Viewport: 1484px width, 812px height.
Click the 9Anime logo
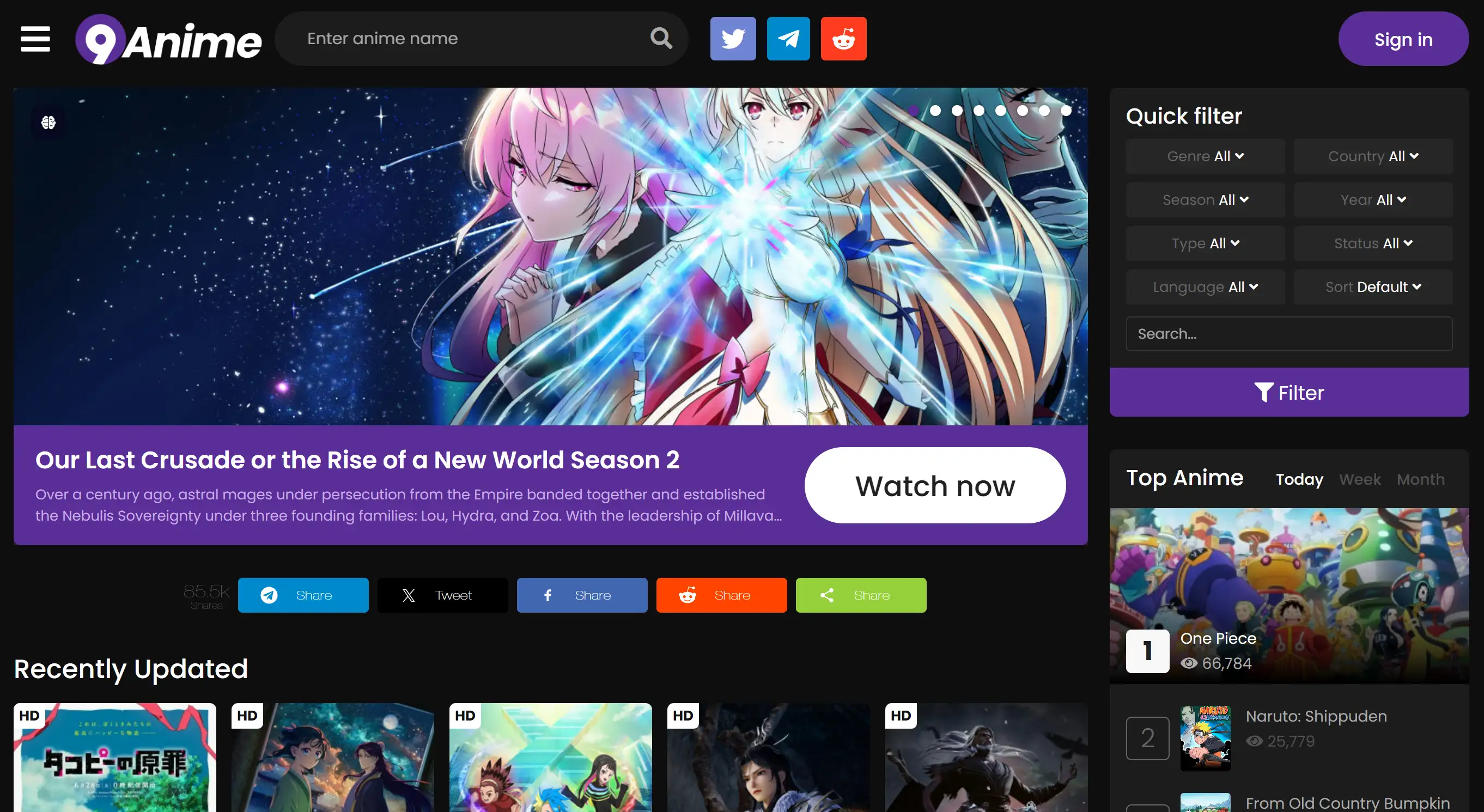point(169,39)
